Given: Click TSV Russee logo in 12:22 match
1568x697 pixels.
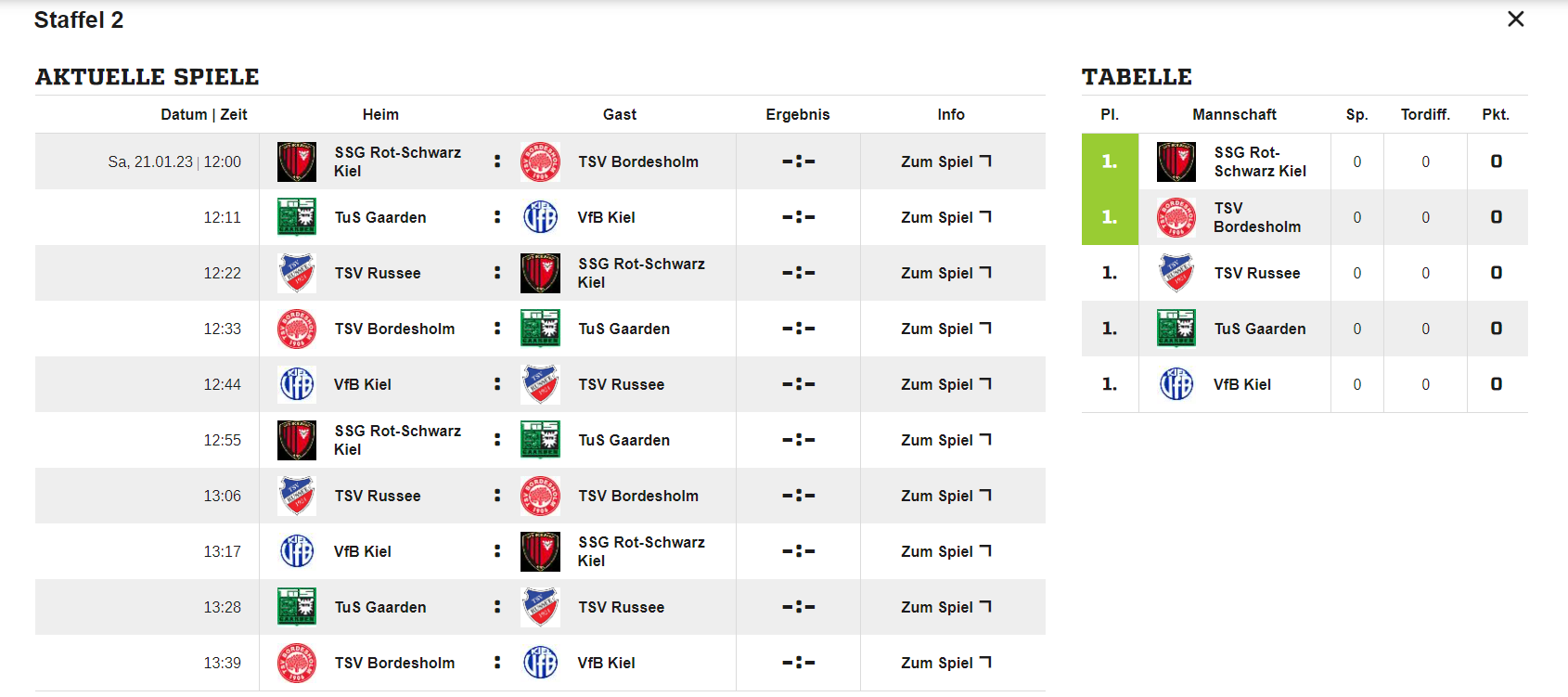Looking at the screenshot, I should [x=297, y=273].
